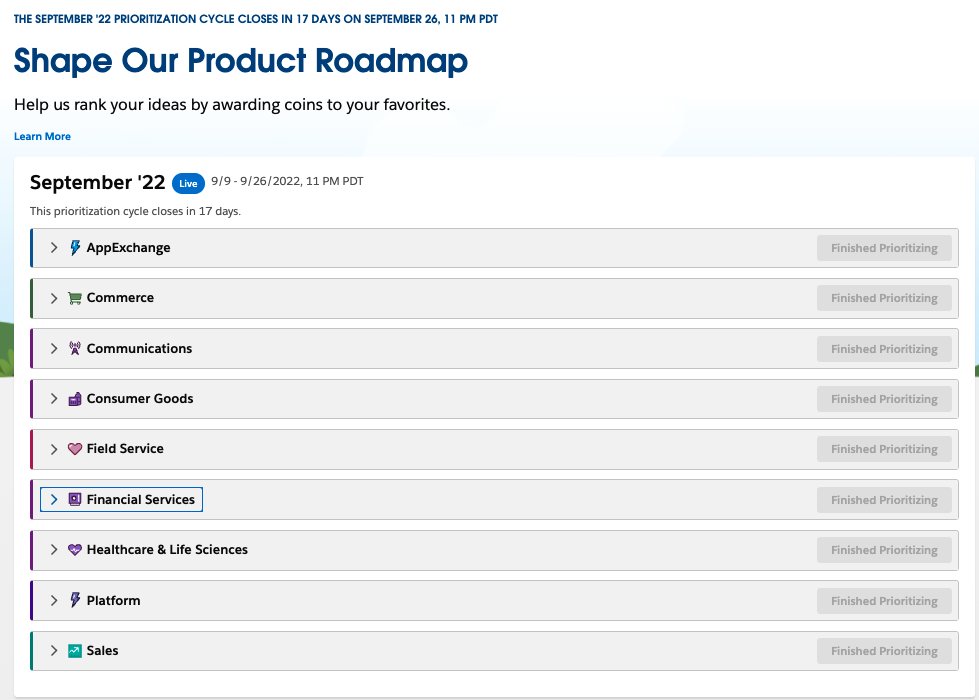This screenshot has width=979, height=700.
Task: Click the 9/9 - 9/26/2022 date range text
Action: pos(287,181)
